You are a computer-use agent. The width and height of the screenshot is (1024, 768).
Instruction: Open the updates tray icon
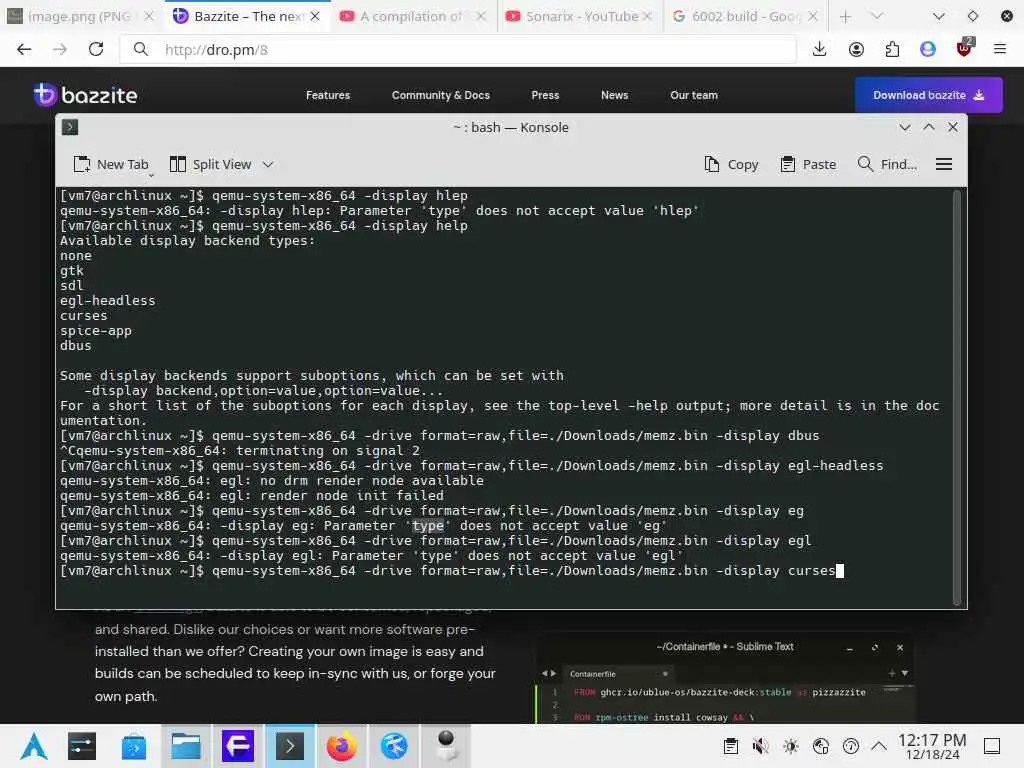[851, 746]
